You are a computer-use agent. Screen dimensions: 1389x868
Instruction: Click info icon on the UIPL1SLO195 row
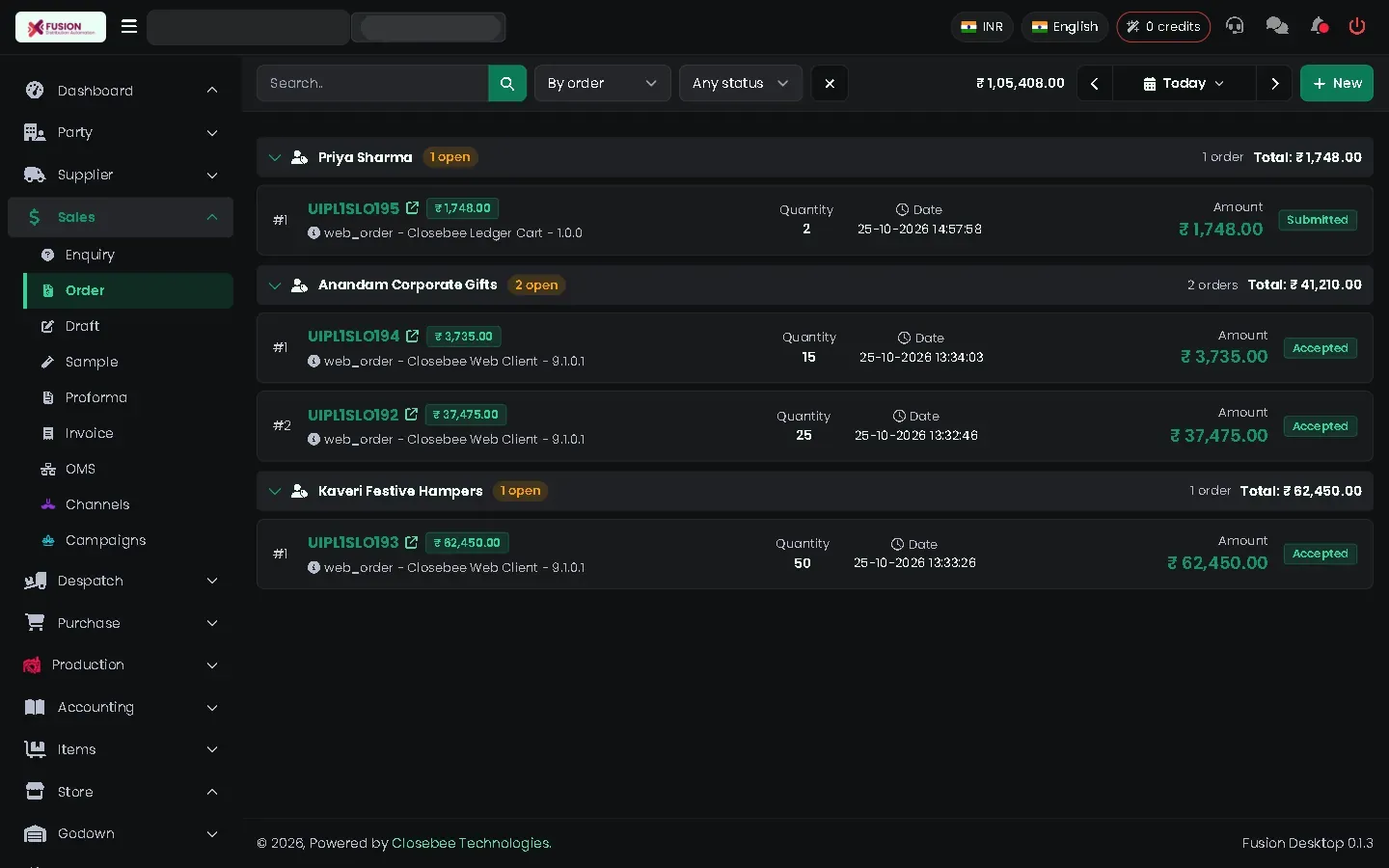(x=313, y=232)
